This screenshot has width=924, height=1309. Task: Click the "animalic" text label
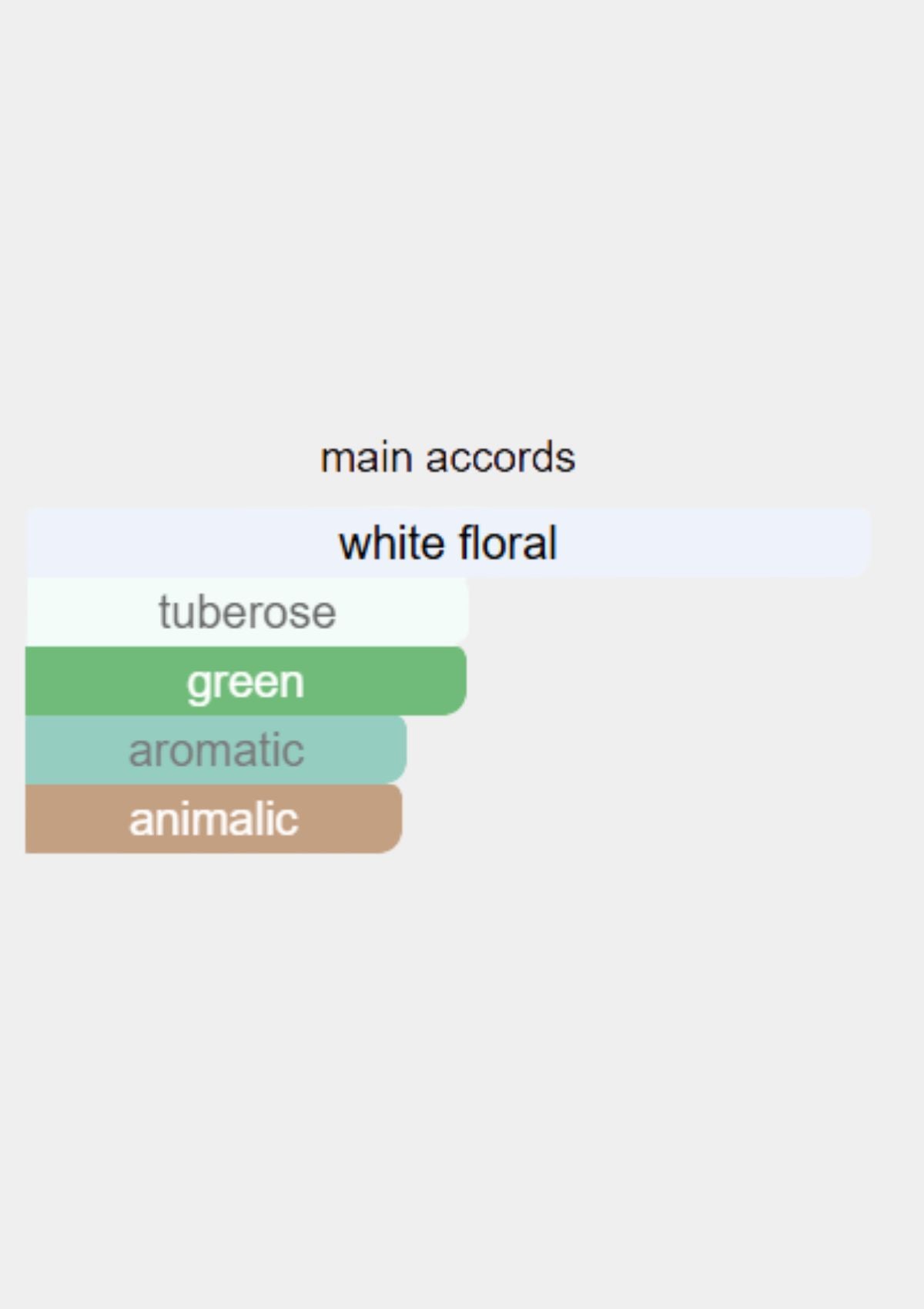[213, 819]
